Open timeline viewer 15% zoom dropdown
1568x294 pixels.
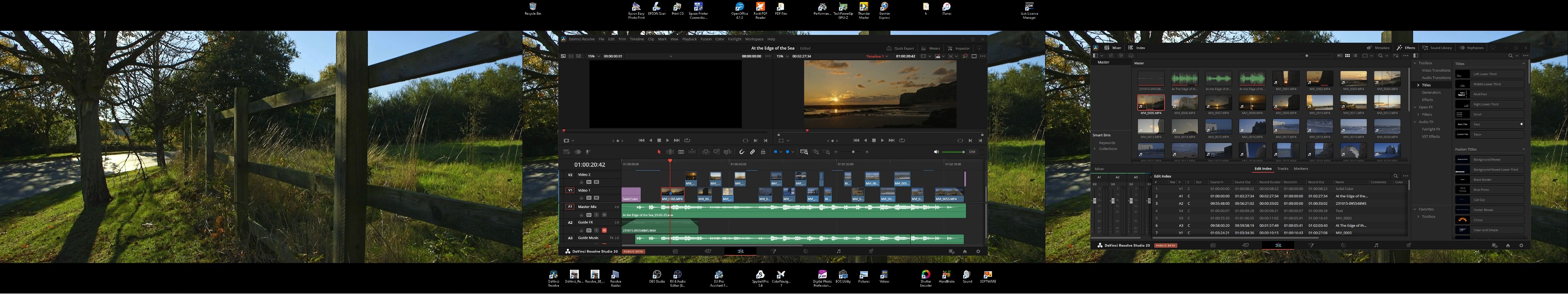tap(782, 56)
